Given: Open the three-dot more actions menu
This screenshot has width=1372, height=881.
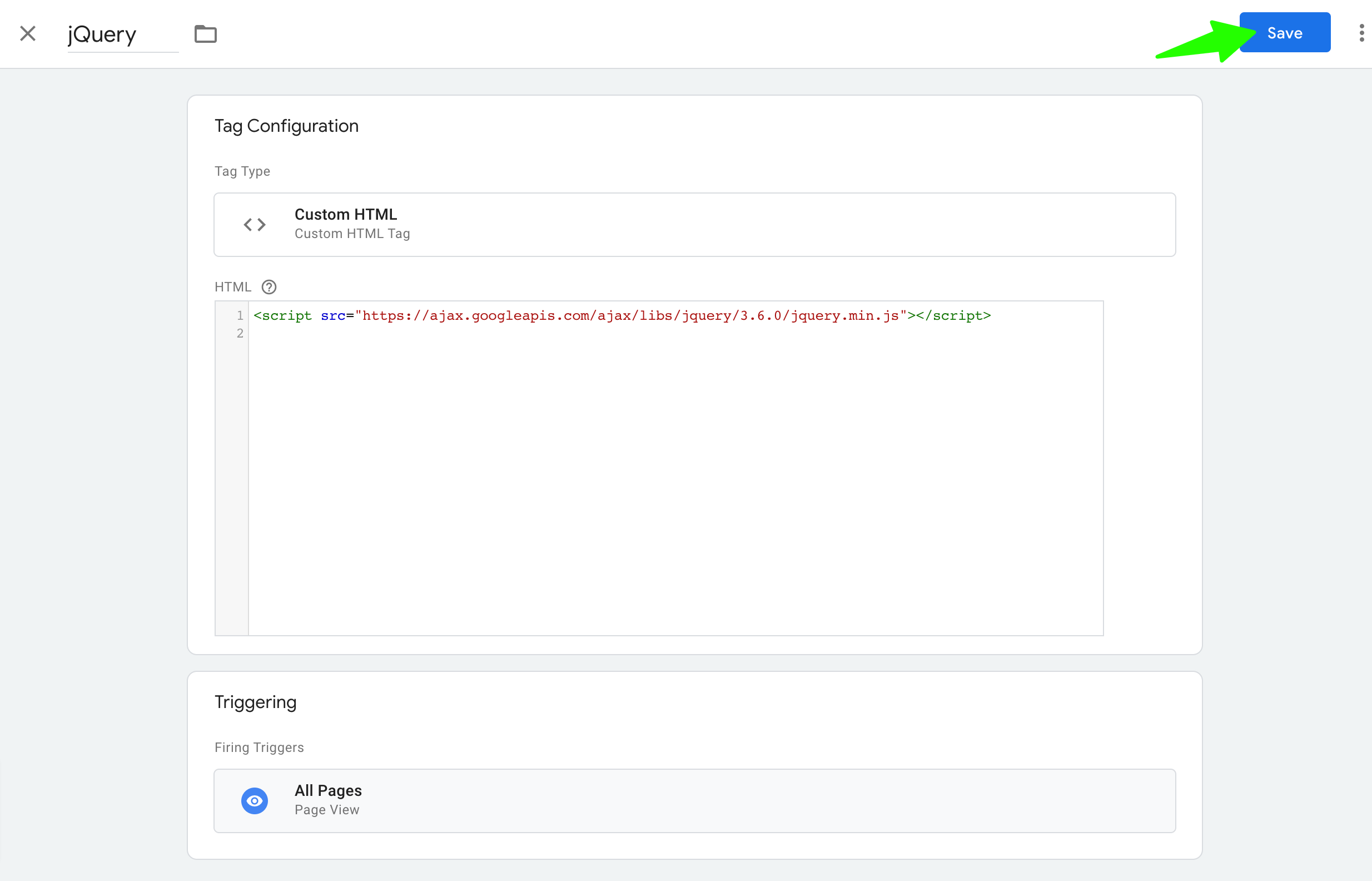Looking at the screenshot, I should pyautogui.click(x=1361, y=33).
